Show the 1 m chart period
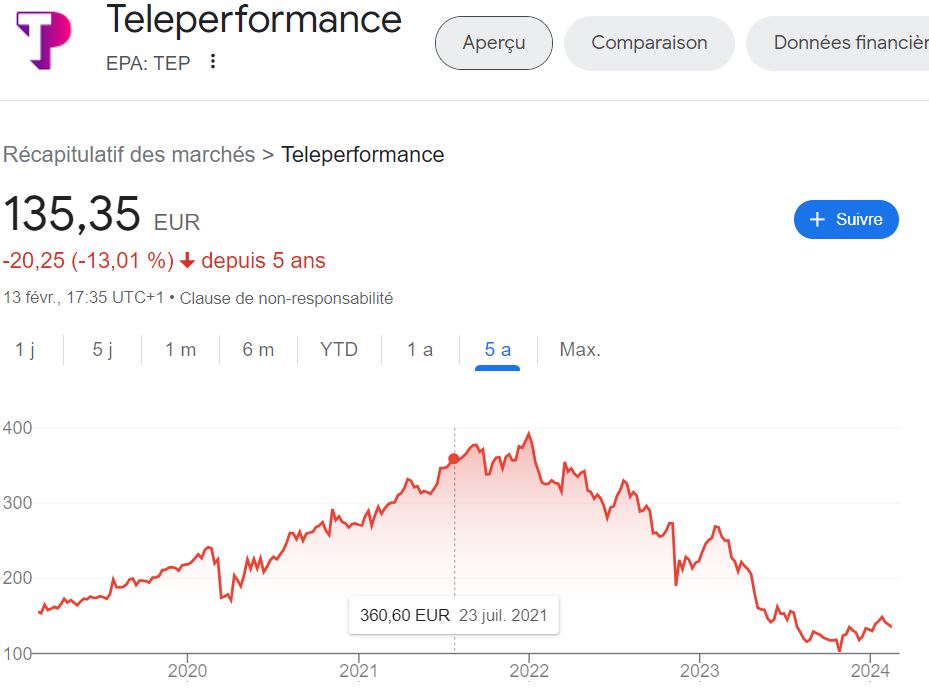This screenshot has width=929, height=690. point(181,350)
